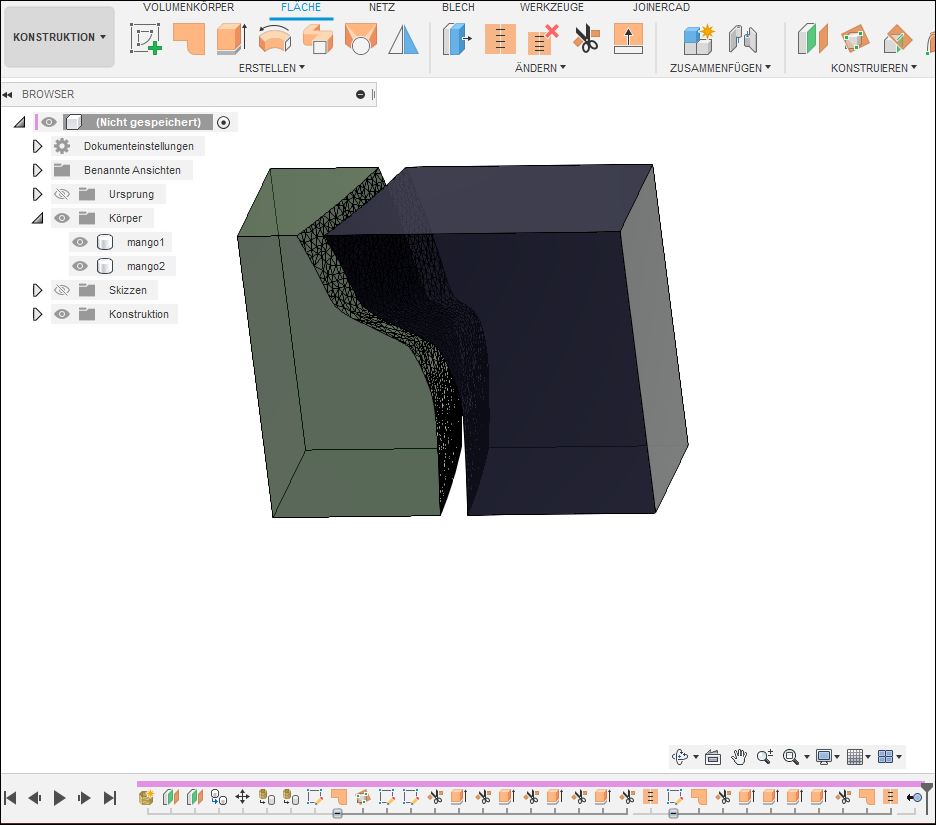Expand the Skizzen folder

tap(37, 290)
